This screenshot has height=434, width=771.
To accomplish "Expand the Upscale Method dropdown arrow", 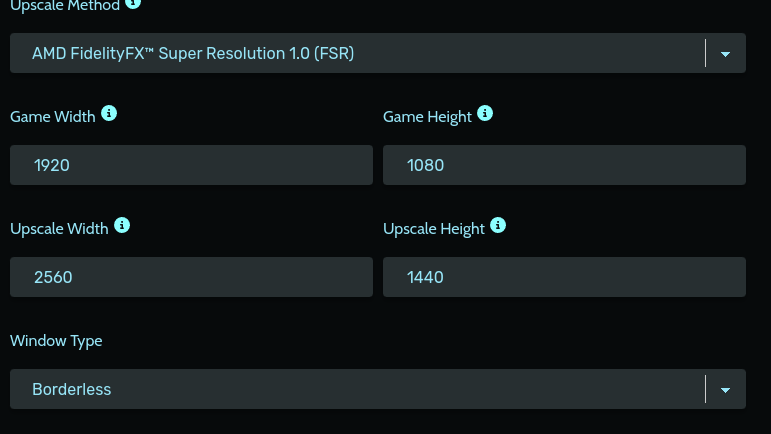I will [x=725, y=54].
